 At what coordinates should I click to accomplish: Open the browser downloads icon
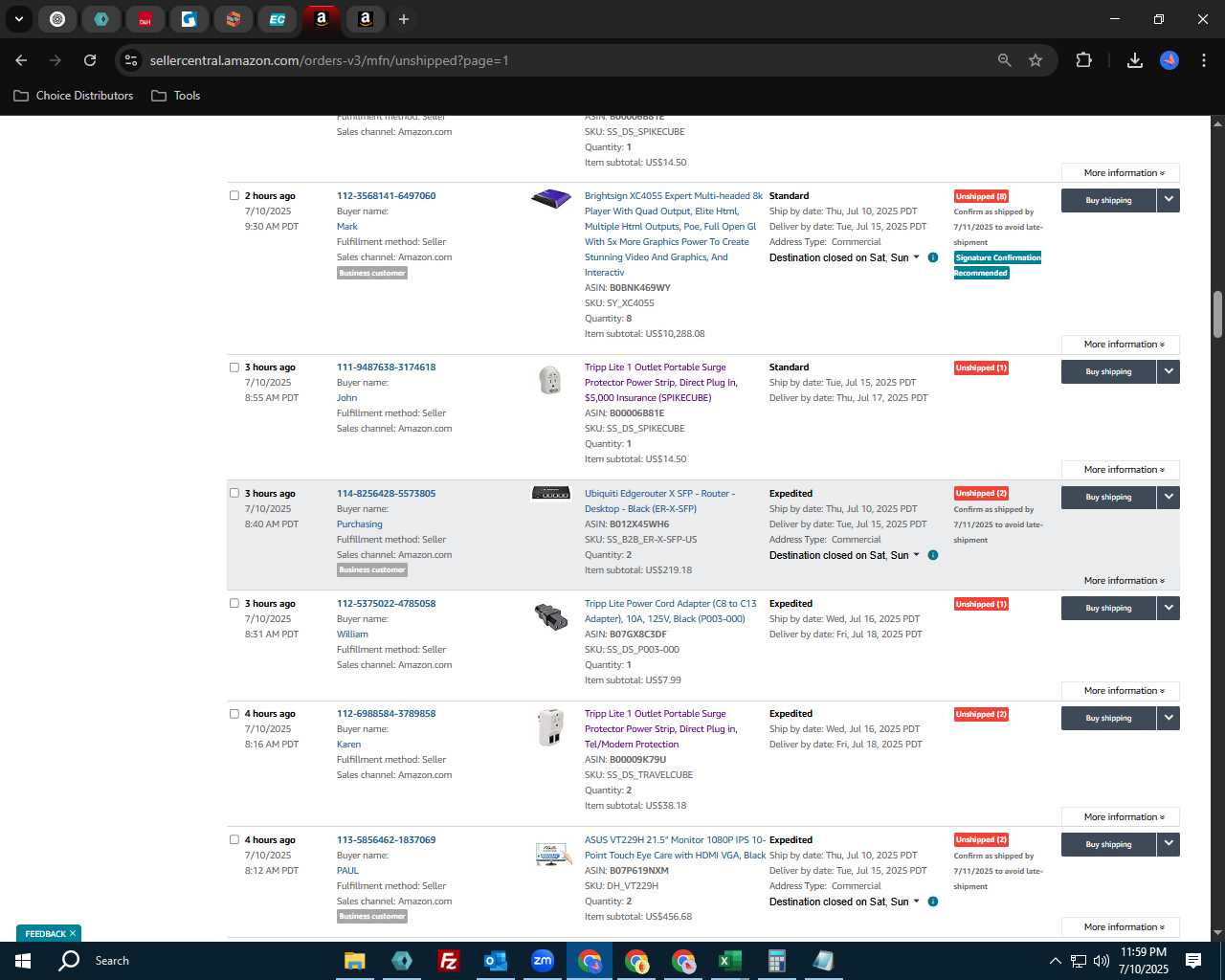1134,60
